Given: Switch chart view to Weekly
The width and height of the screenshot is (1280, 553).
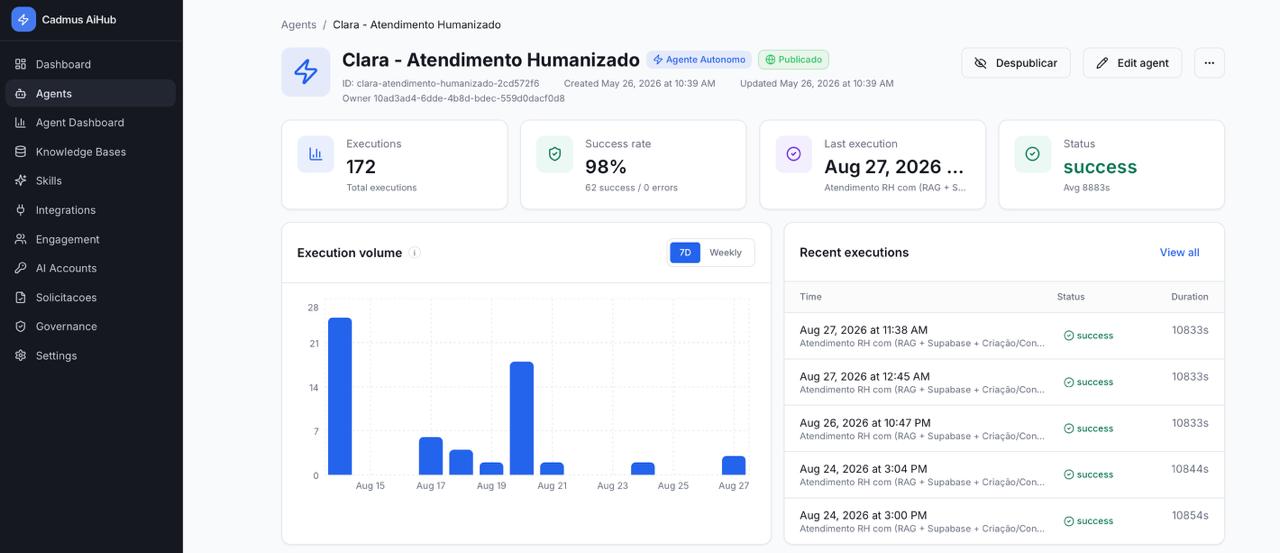Looking at the screenshot, I should point(726,253).
